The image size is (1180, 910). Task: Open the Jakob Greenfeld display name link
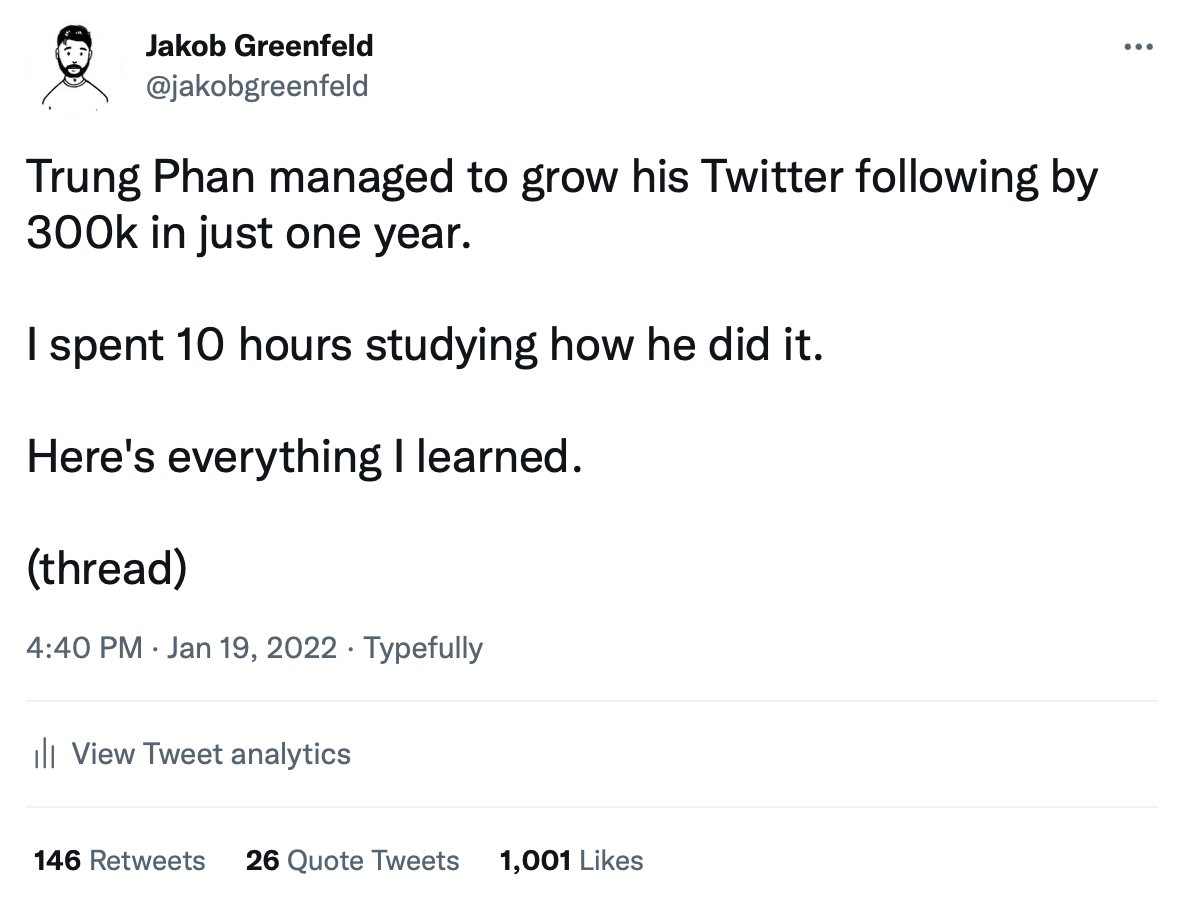259,46
